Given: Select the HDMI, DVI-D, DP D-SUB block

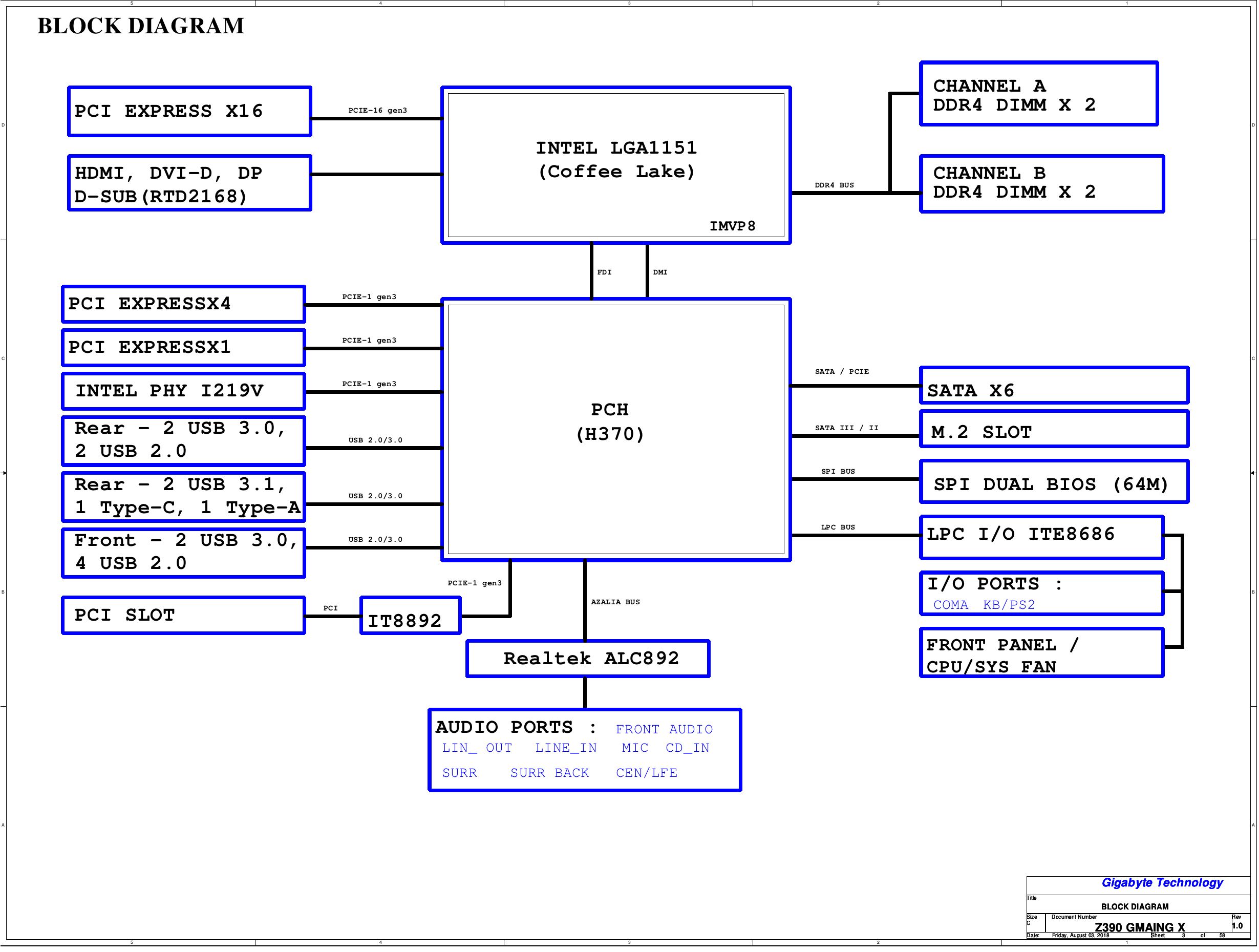Looking at the screenshot, I should (x=189, y=183).
